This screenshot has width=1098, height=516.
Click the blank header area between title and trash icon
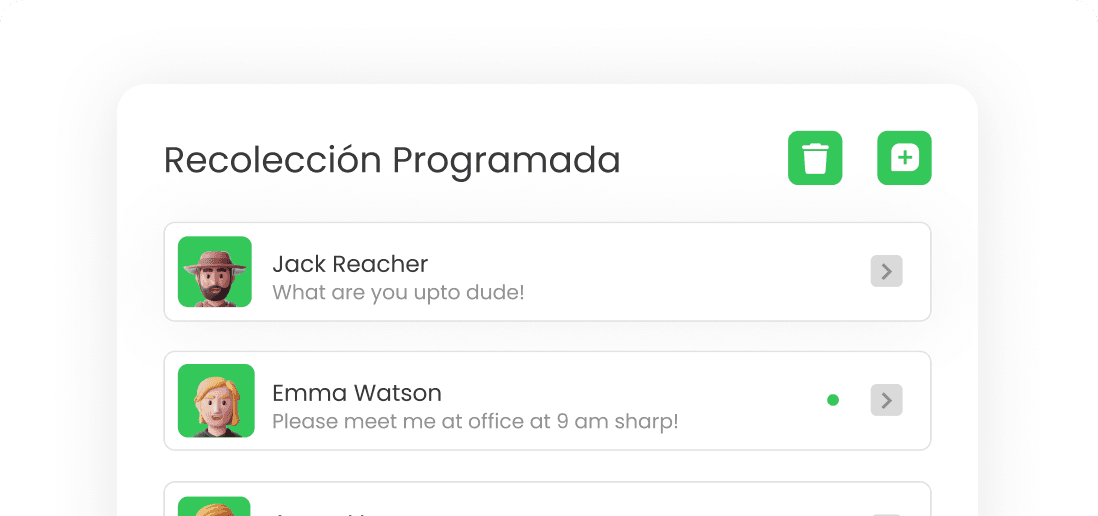[704, 160]
